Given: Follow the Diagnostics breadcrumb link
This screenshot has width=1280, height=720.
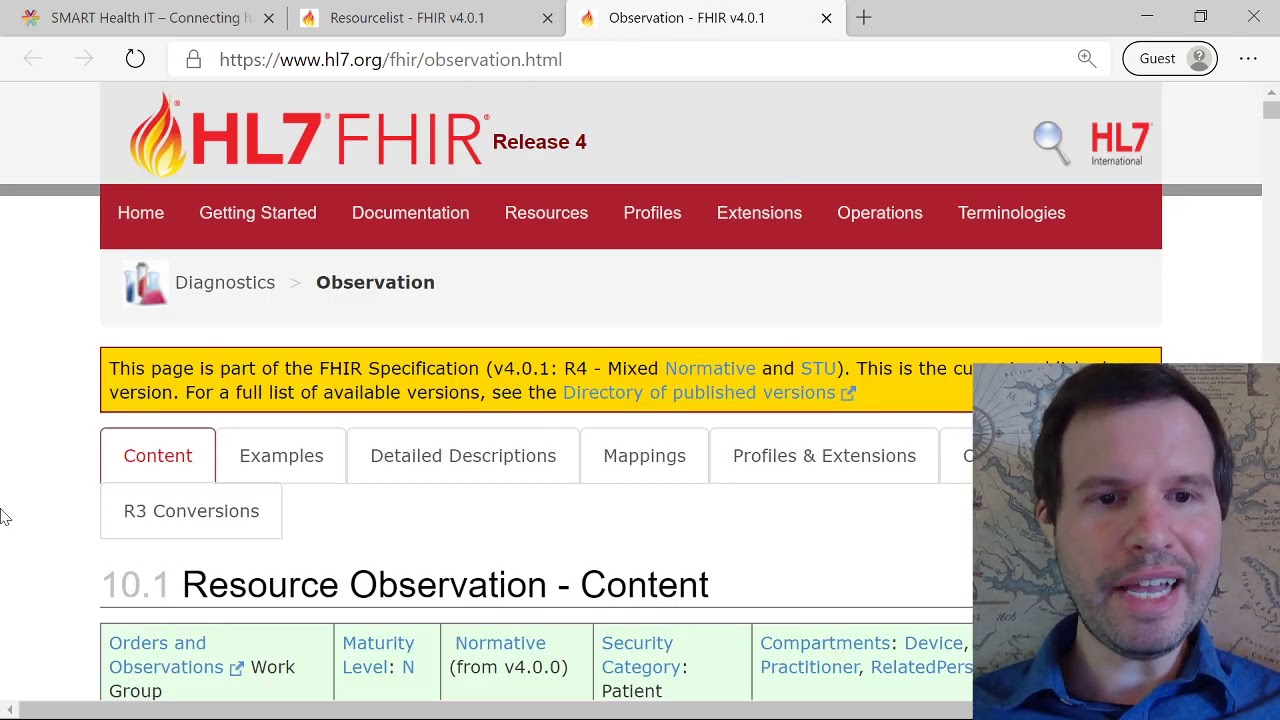Looking at the screenshot, I should coord(225,283).
